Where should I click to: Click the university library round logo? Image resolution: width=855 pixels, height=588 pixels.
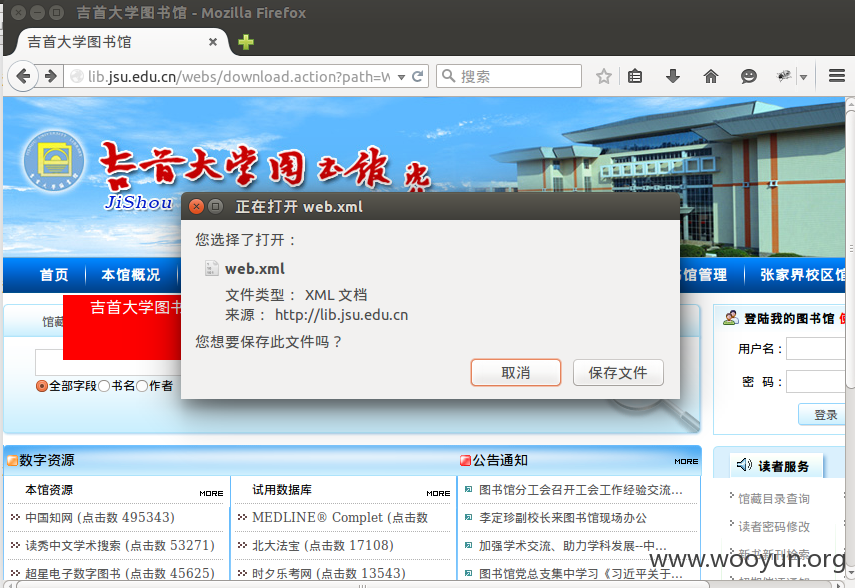pyautogui.click(x=53, y=161)
